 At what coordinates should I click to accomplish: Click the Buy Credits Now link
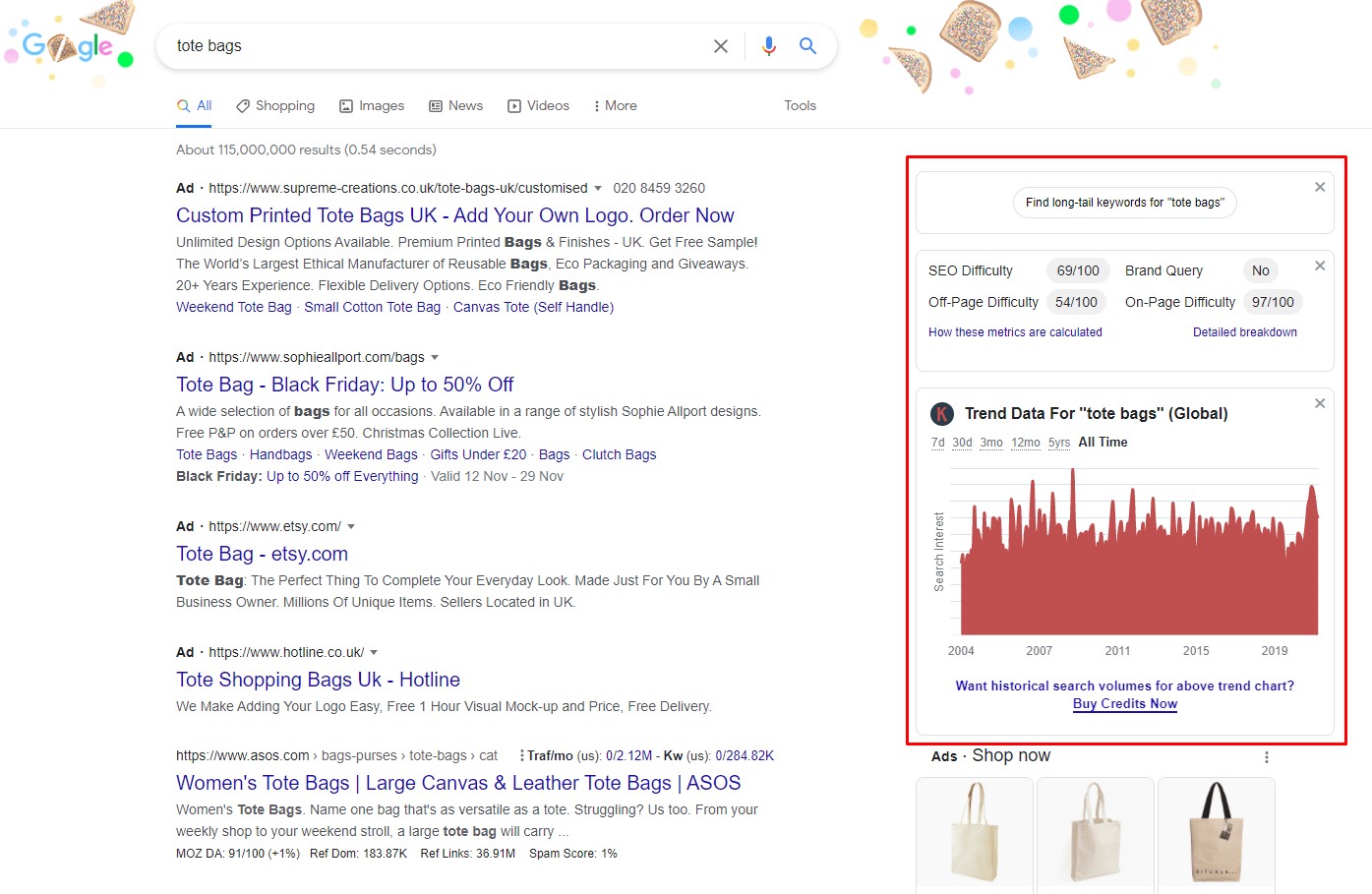click(x=1125, y=704)
